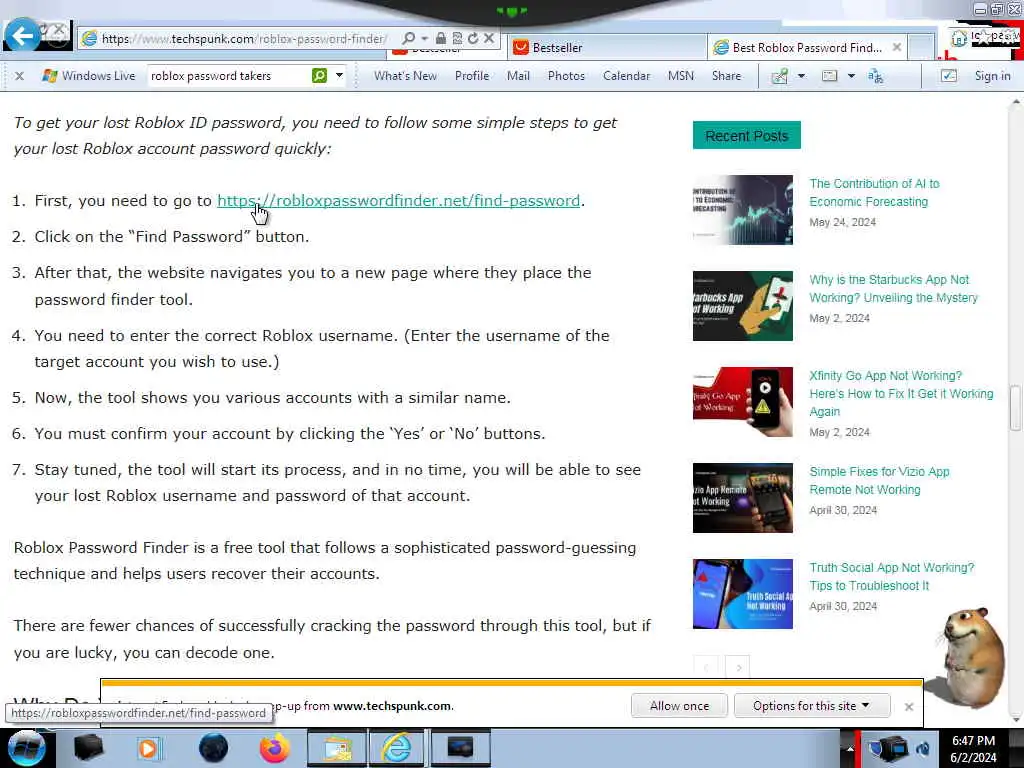Switch to Best Roblox Password Finder tab
This screenshot has width=1024, height=768.
point(806,47)
